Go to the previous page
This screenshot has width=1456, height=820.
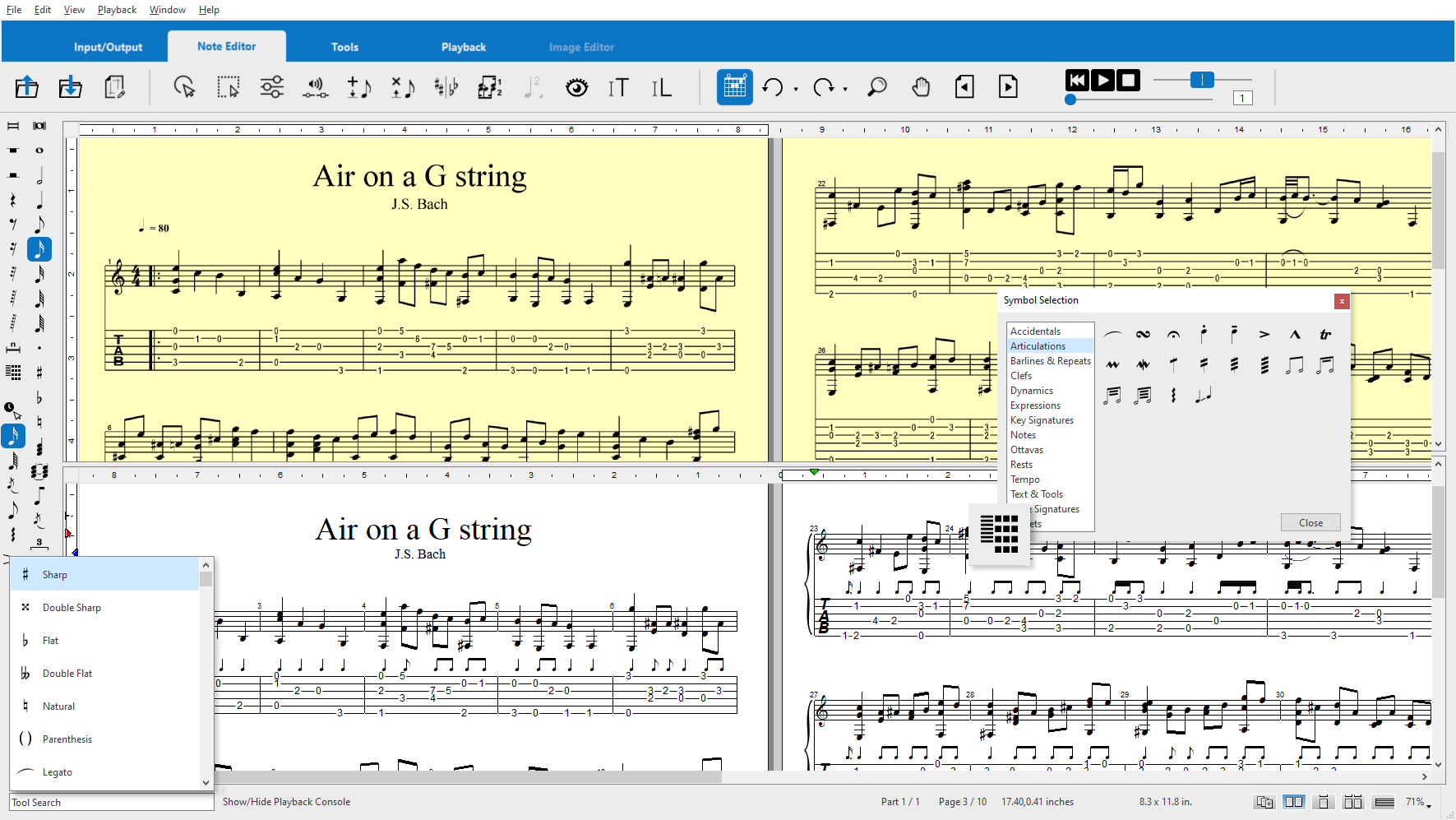(965, 86)
